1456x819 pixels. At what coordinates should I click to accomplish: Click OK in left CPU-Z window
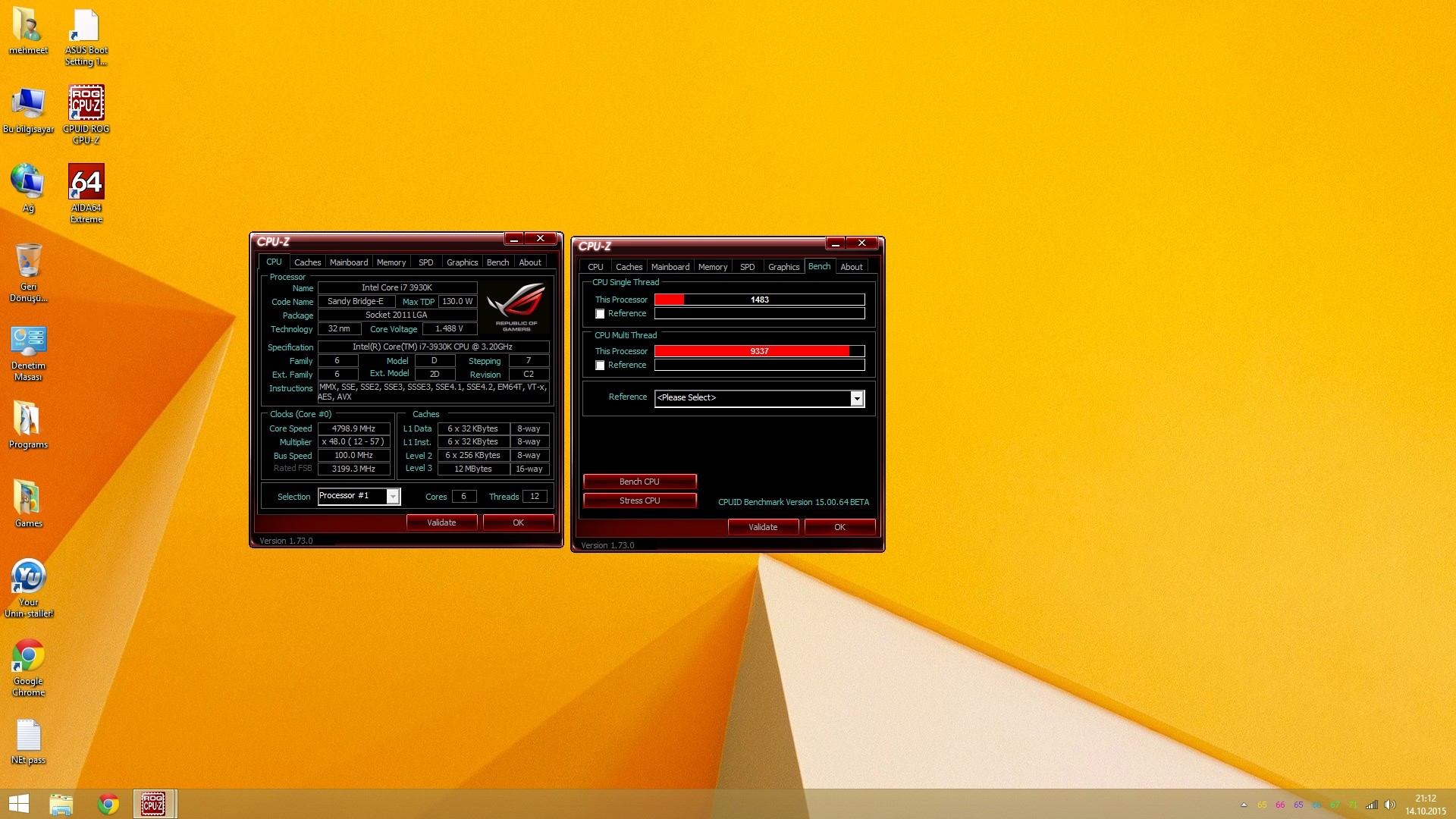pyautogui.click(x=518, y=522)
